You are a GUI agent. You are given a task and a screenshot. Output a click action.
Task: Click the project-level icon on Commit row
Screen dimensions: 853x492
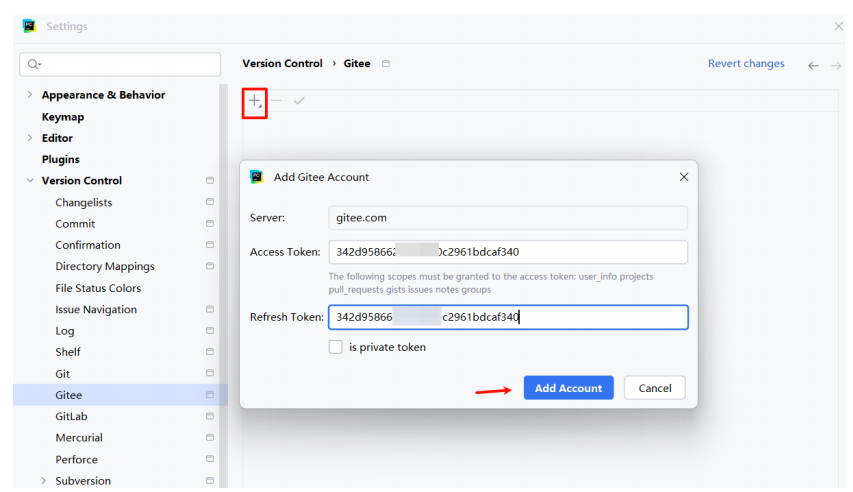210,224
